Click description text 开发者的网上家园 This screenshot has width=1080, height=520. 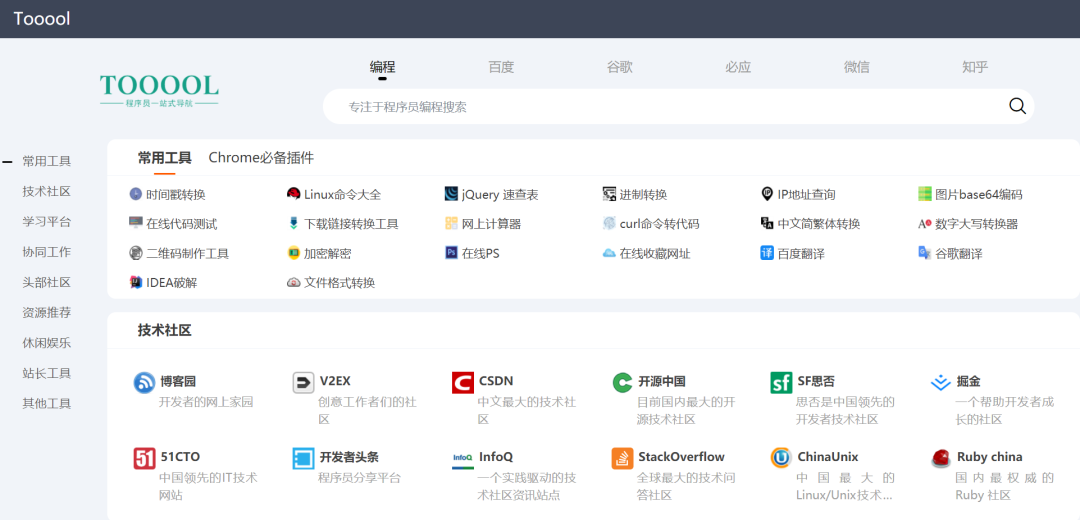tap(206, 402)
